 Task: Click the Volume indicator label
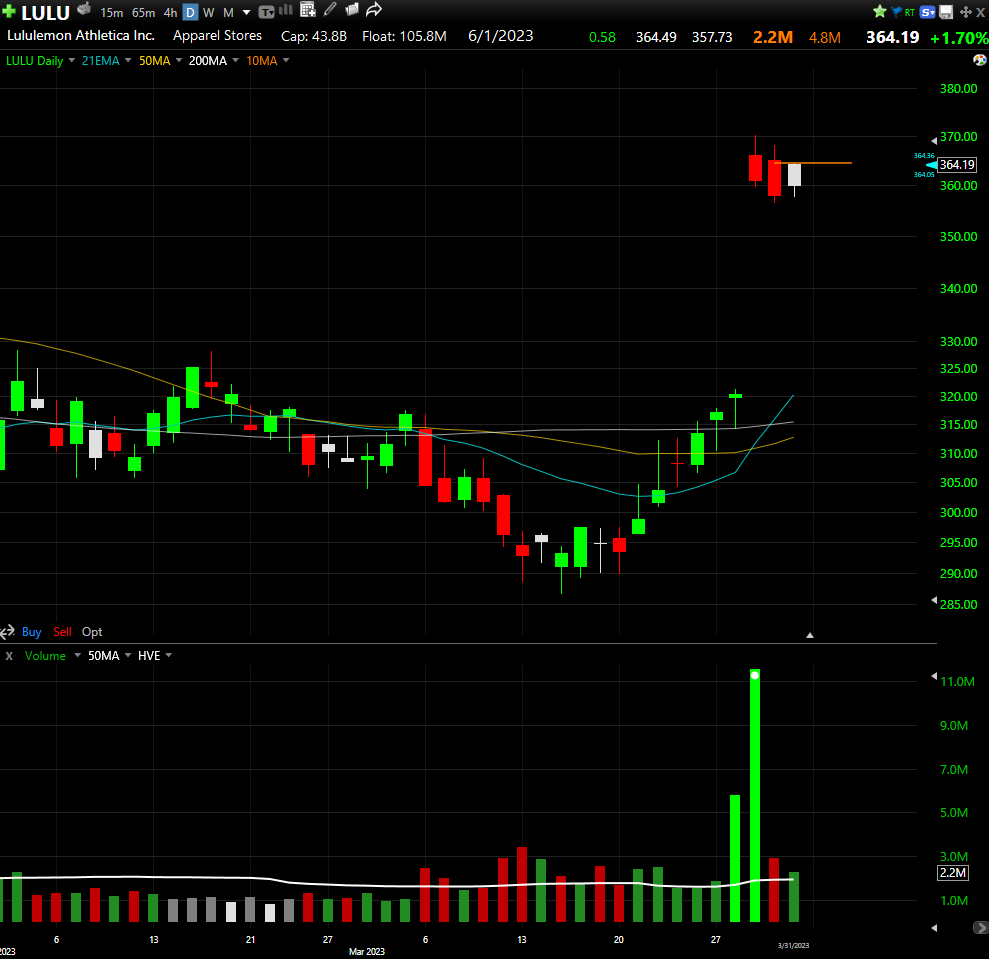pyautogui.click(x=45, y=656)
